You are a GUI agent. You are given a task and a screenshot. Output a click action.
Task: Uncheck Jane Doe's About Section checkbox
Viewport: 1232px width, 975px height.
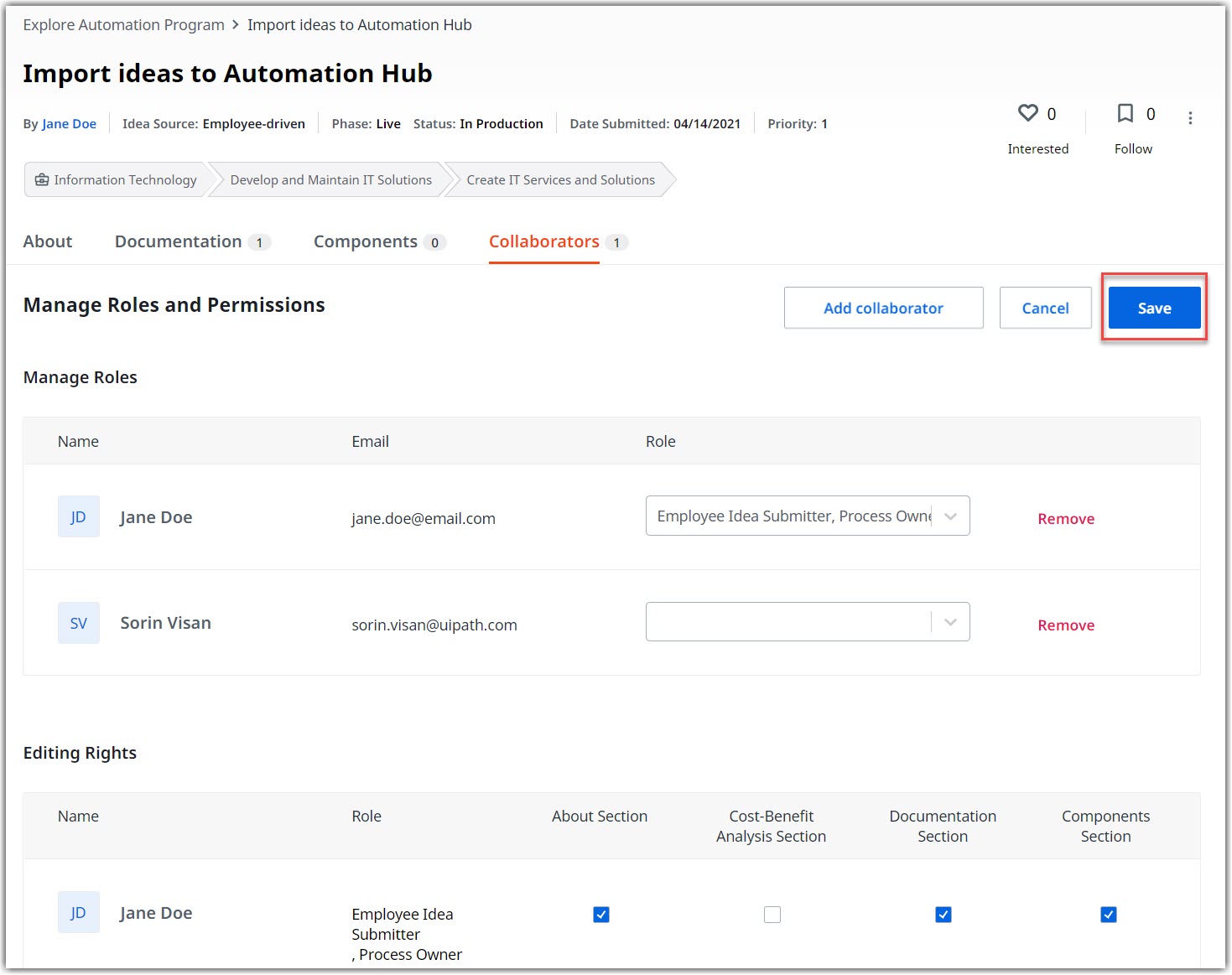click(x=601, y=915)
